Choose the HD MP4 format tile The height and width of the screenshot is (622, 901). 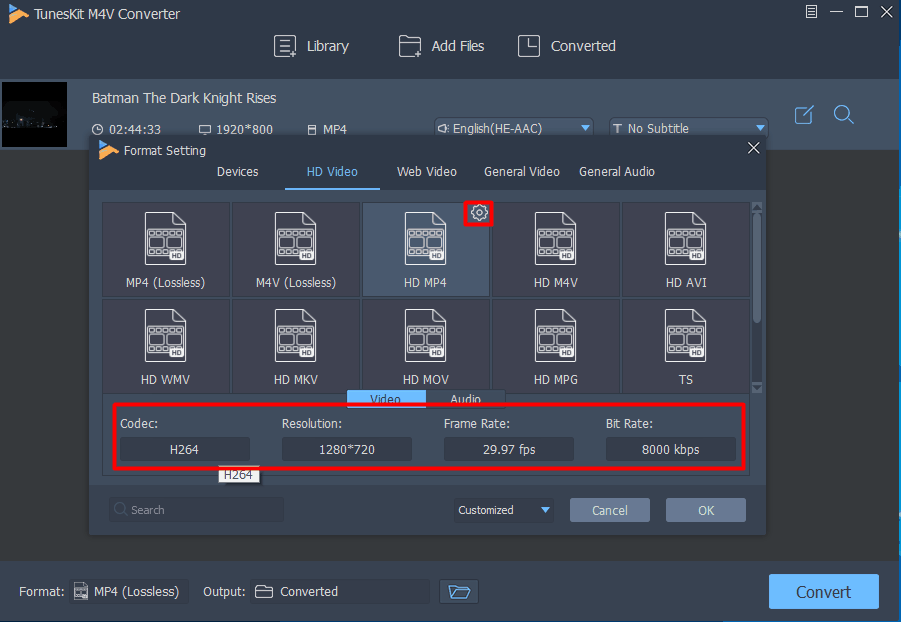click(x=425, y=249)
